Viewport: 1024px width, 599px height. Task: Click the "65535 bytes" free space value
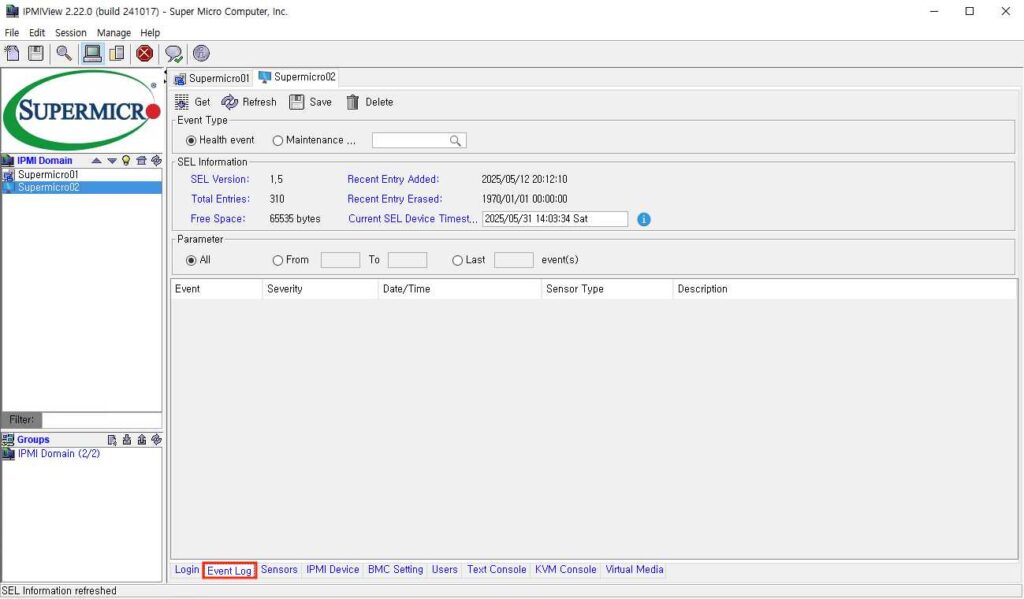[x=295, y=219]
